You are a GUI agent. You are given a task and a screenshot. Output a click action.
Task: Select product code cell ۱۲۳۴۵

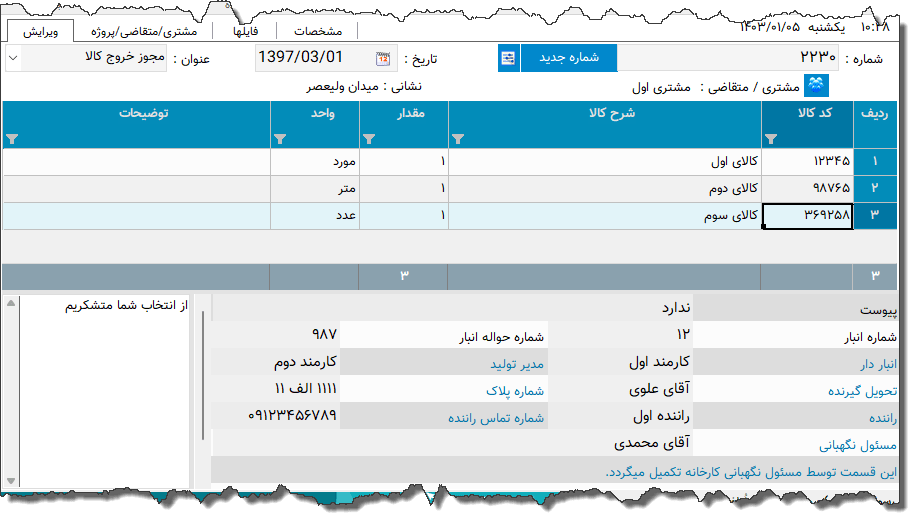807,162
